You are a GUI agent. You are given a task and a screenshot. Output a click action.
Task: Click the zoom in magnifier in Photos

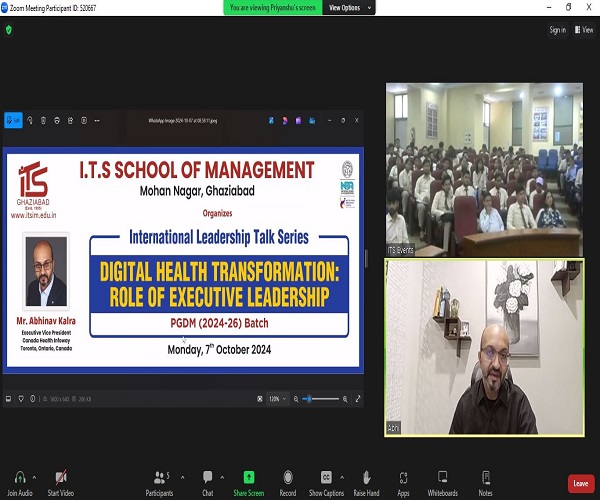click(345, 399)
